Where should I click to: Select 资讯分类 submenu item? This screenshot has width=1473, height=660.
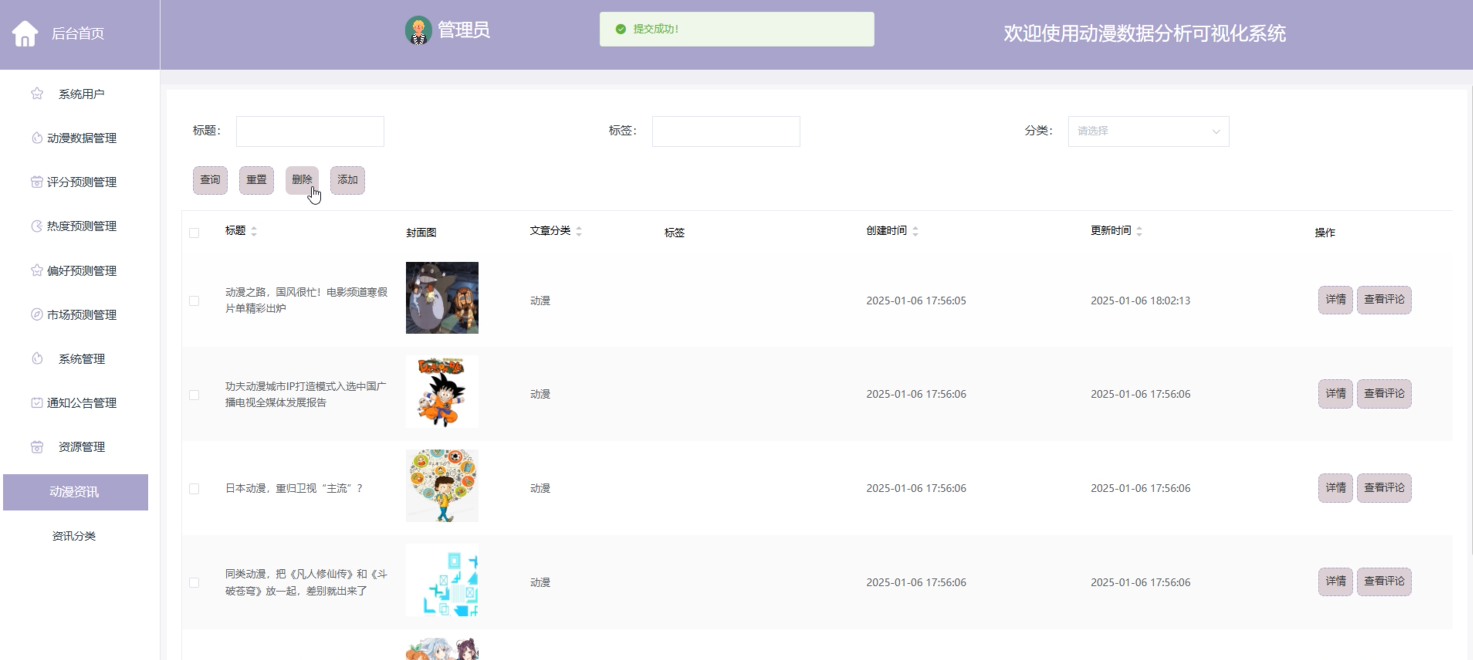pyautogui.click(x=75, y=536)
